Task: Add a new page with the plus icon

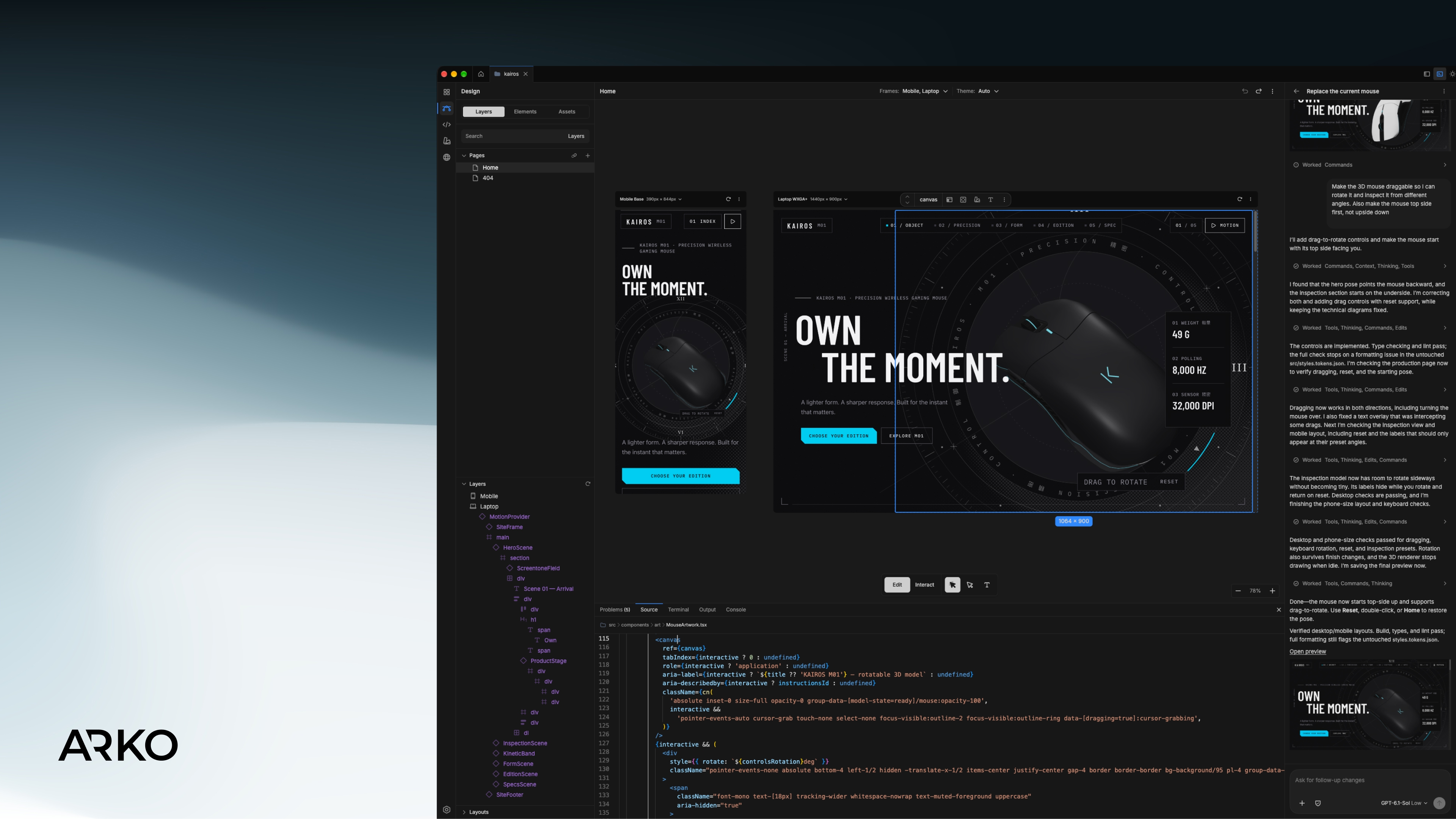Action: (x=588, y=155)
